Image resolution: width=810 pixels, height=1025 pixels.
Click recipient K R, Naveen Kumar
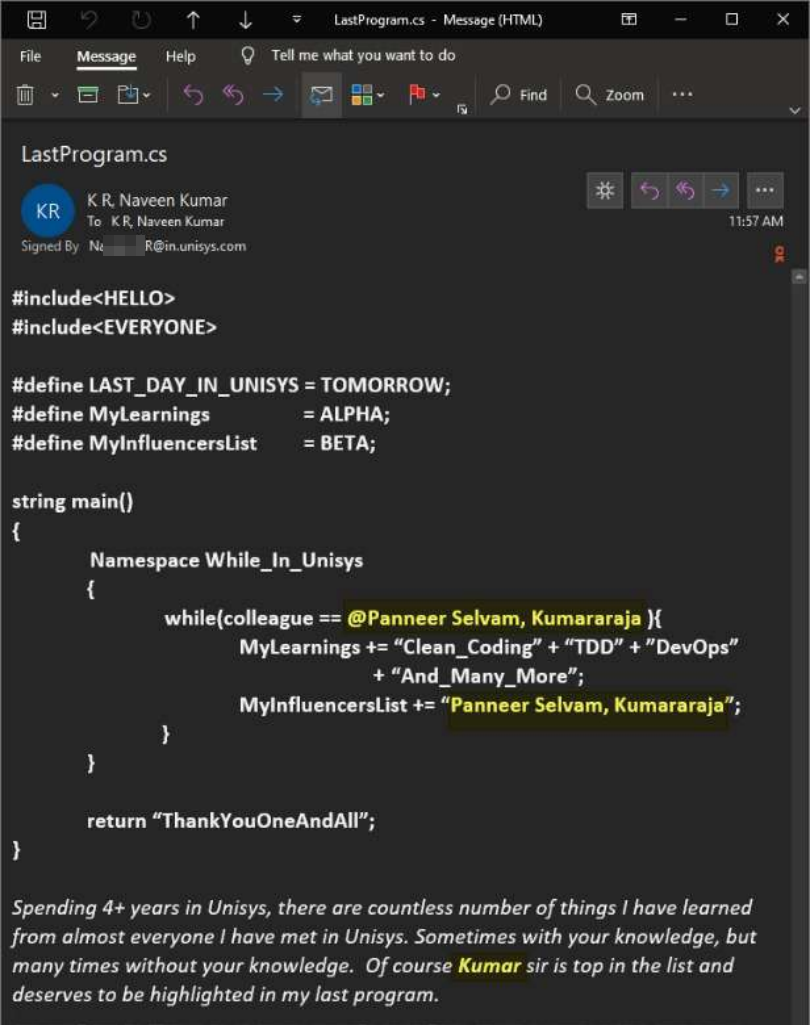pyautogui.click(x=167, y=222)
